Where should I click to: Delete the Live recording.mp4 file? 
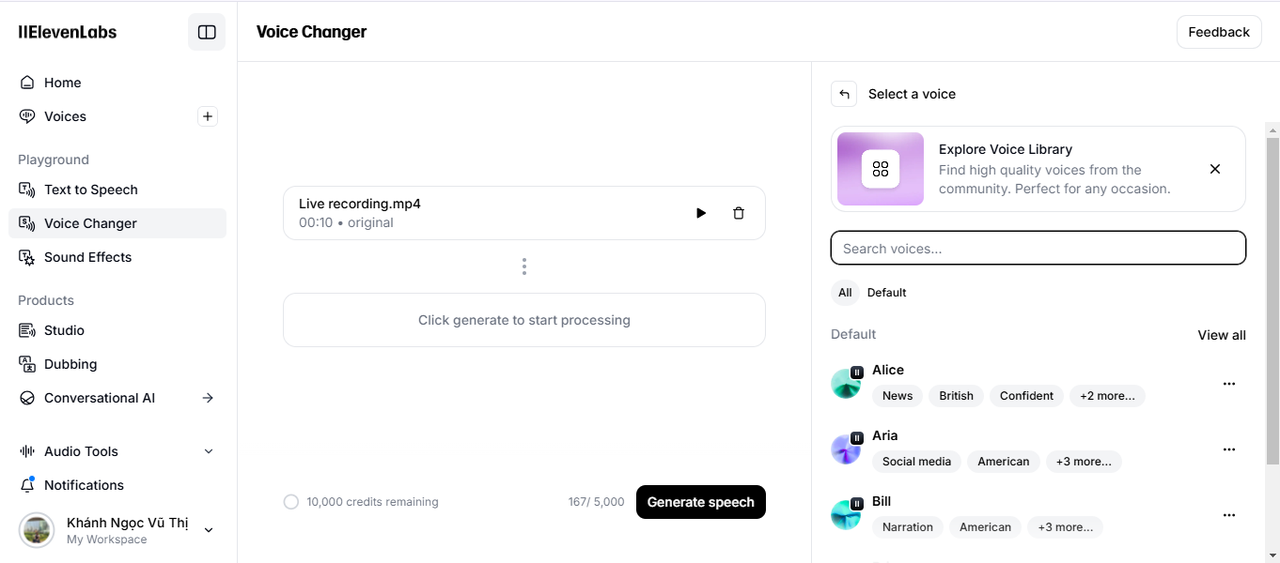tap(739, 213)
